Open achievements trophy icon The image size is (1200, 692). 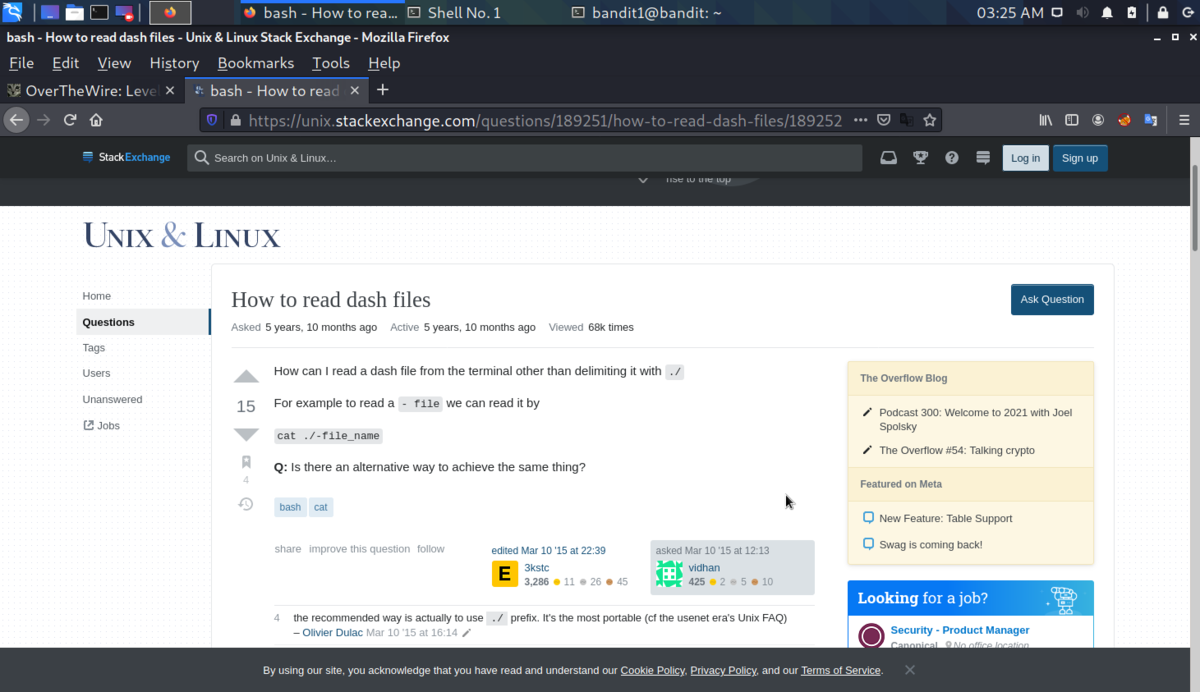(x=920, y=158)
